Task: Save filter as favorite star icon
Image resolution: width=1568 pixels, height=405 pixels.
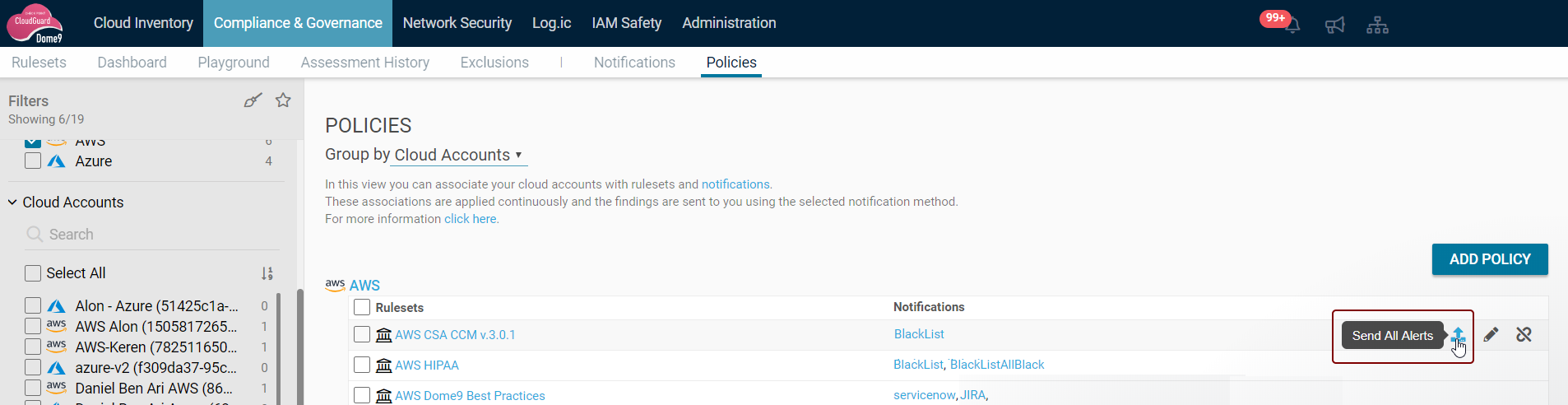Action: point(283,100)
